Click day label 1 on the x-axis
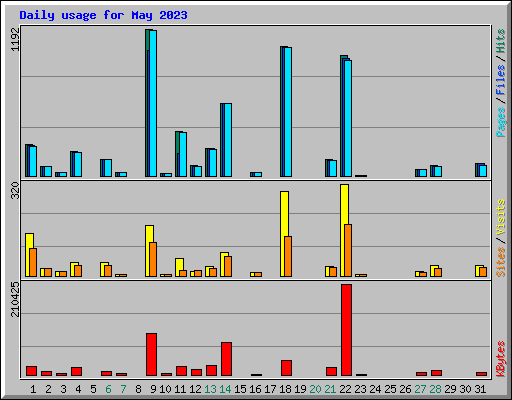512x400 pixels. (x=33, y=389)
